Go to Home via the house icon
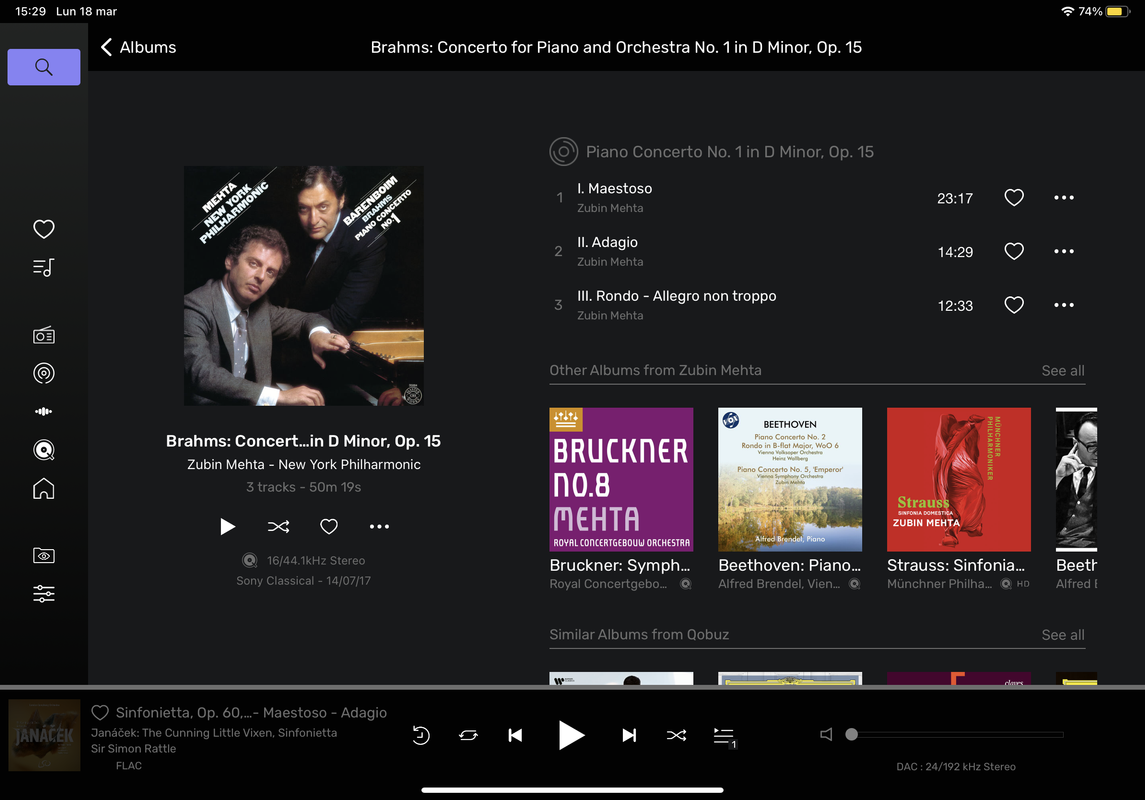1145x800 pixels. click(44, 488)
